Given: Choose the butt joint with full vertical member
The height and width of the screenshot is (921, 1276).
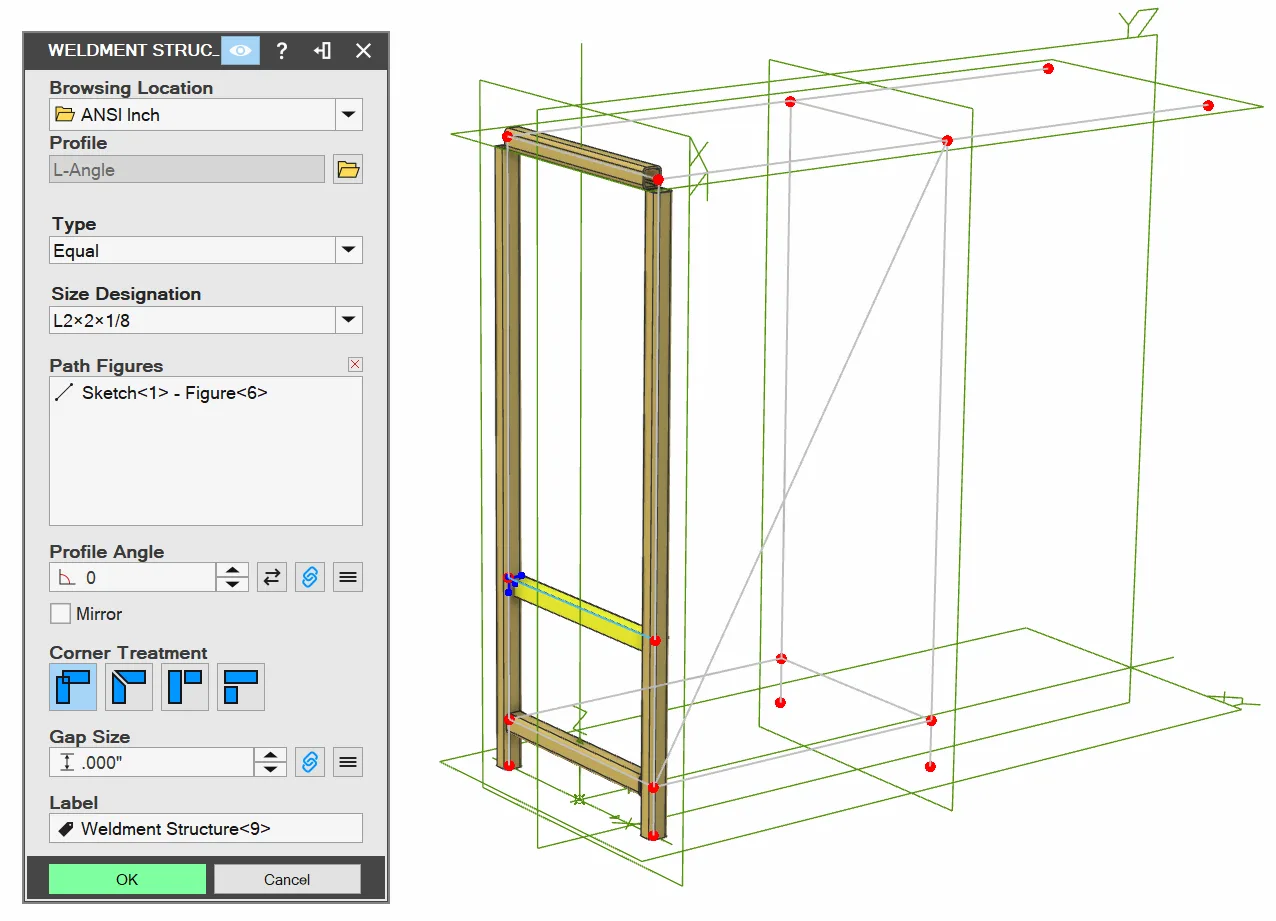Looking at the screenshot, I should tap(185, 687).
